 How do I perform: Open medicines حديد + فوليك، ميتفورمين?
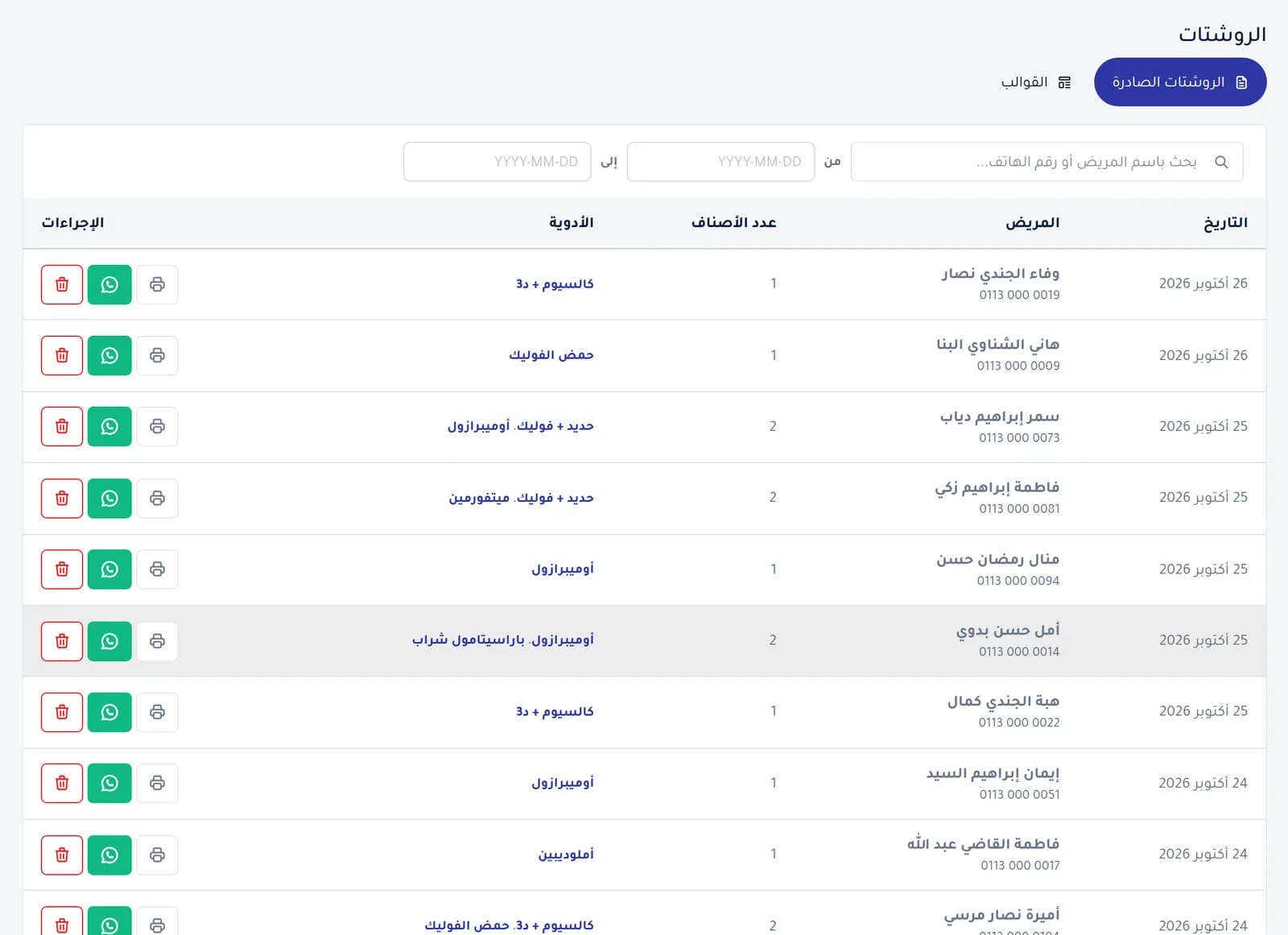pyautogui.click(x=521, y=498)
